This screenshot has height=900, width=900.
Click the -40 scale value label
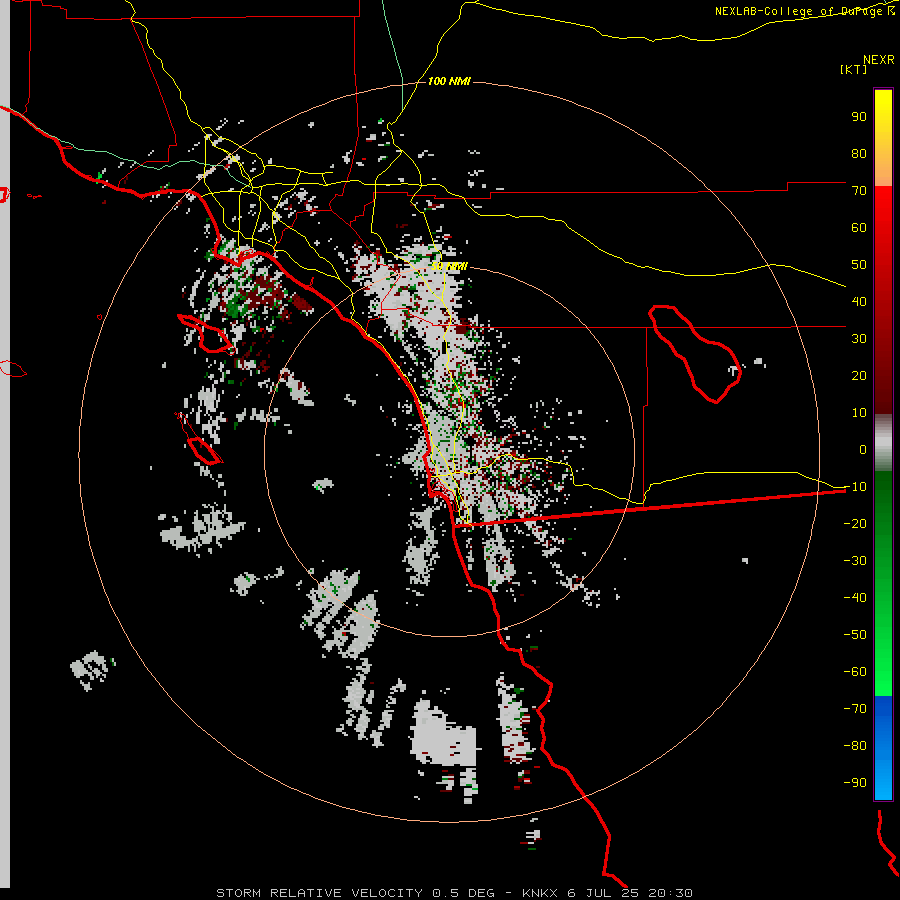855,598
